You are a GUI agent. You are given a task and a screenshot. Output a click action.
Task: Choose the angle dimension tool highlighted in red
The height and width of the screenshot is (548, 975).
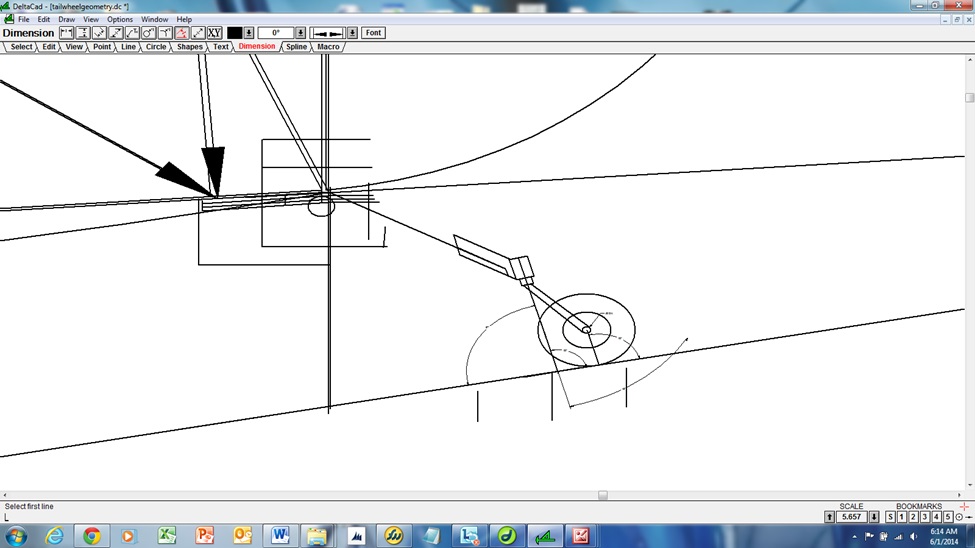tap(182, 33)
